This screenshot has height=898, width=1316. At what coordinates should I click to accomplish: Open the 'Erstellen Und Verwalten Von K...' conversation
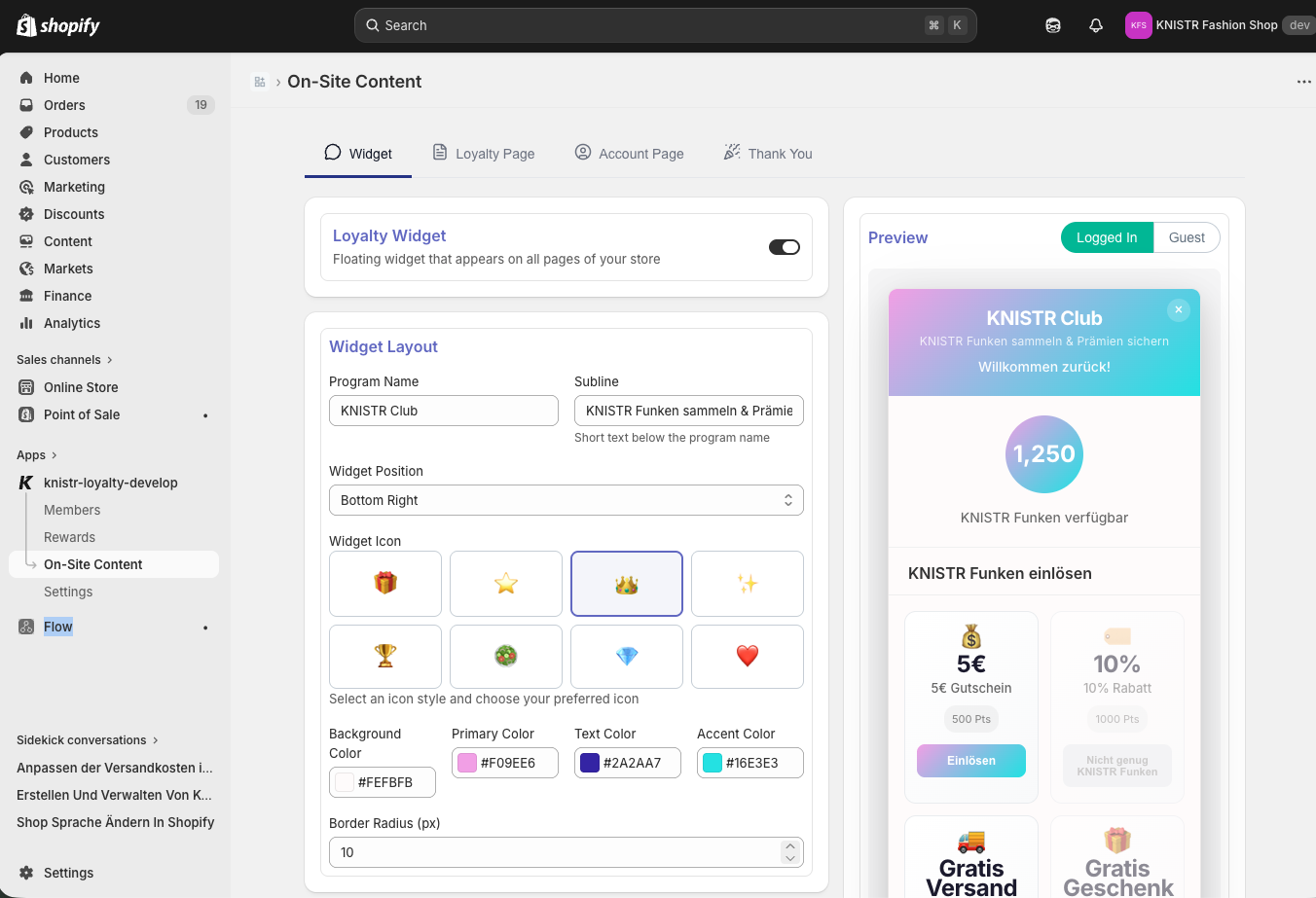(x=115, y=795)
